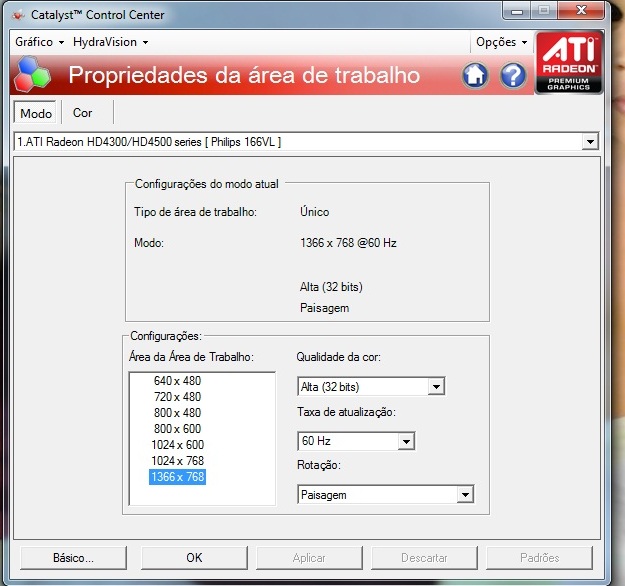Choose 800 x 600 from resolution list
625x586 pixels.
177,429
